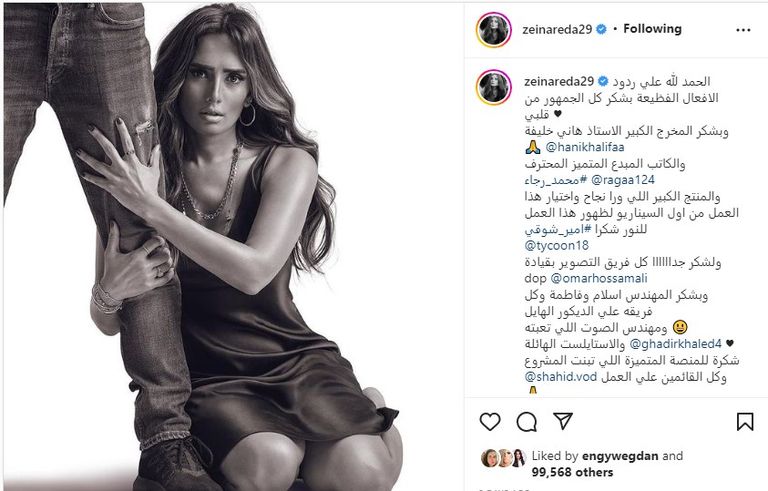Open comments with the speech bubble icon
Image resolution: width=768 pixels, height=491 pixels.
pos(527,421)
